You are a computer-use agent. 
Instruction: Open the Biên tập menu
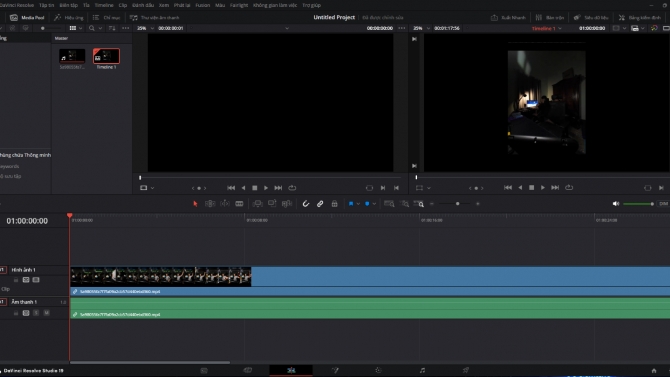tap(68, 5)
